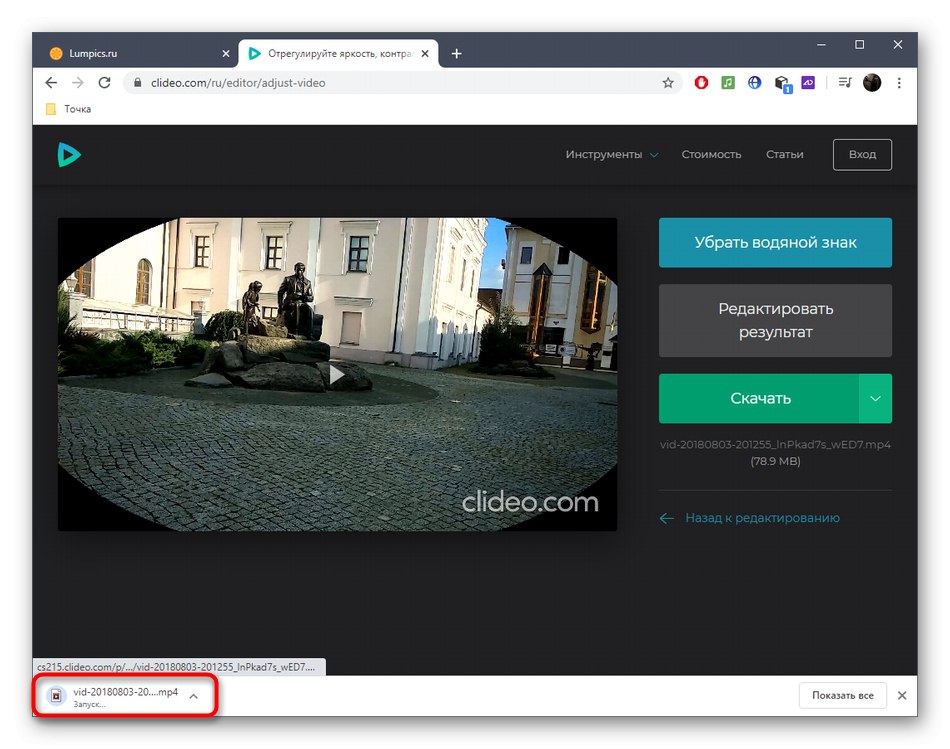This screenshot has width=950, height=749.
Task: Click the file name text vid-20180803-201255_InPkad7s_wED7.mp4
Action: click(x=775, y=444)
